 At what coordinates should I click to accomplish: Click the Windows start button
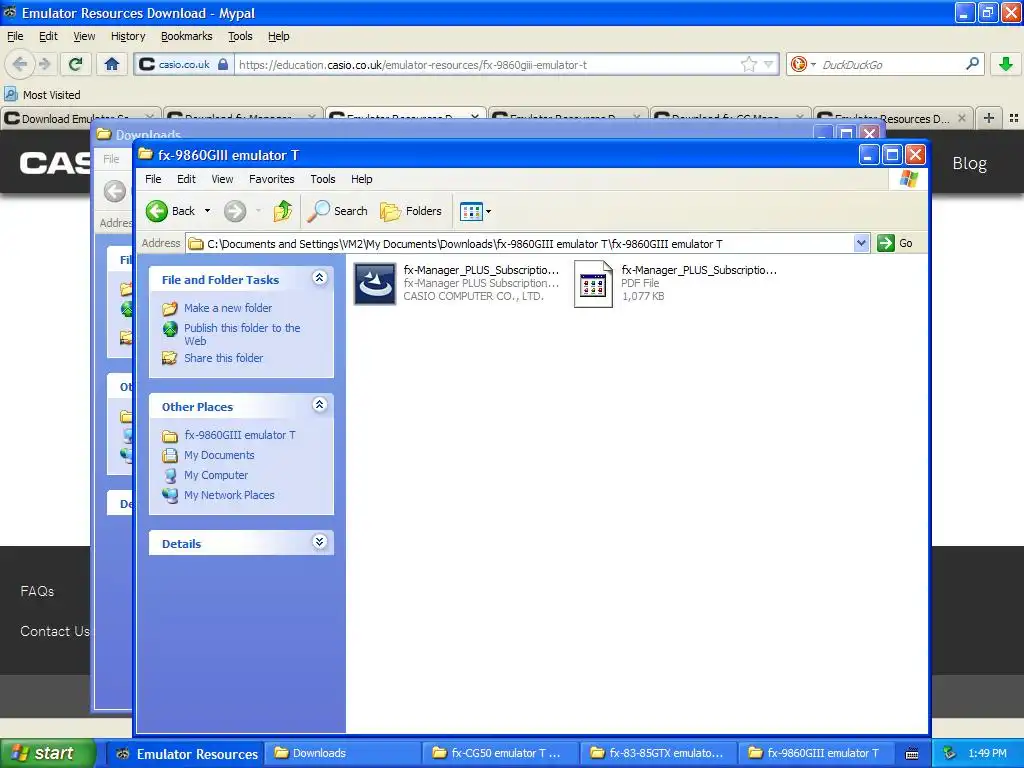(x=48, y=753)
